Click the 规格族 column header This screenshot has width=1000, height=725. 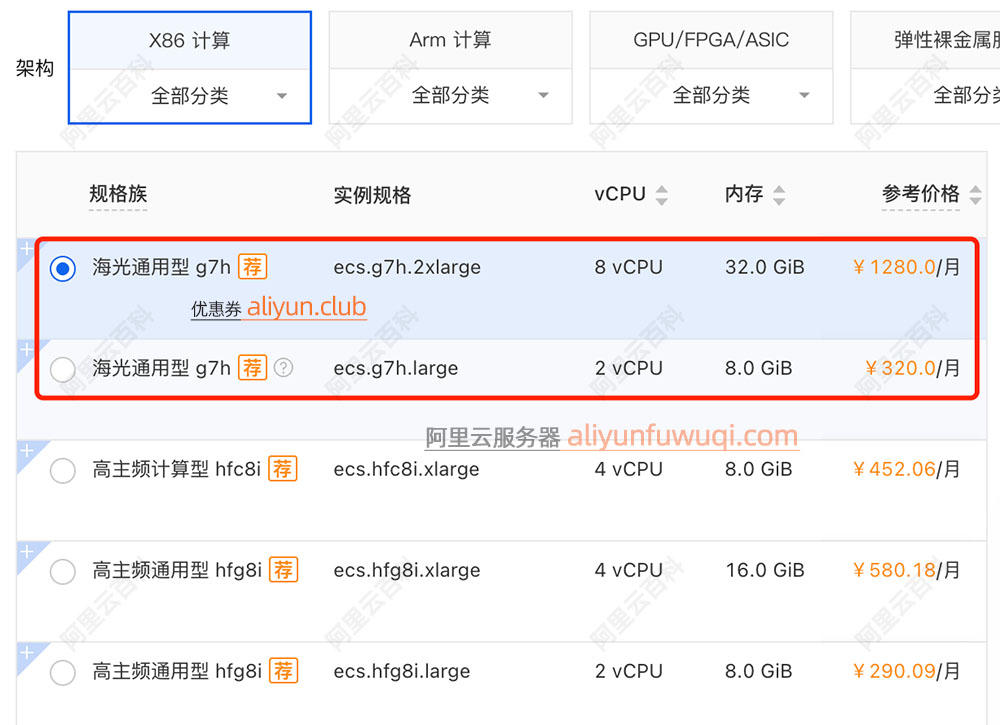point(118,194)
